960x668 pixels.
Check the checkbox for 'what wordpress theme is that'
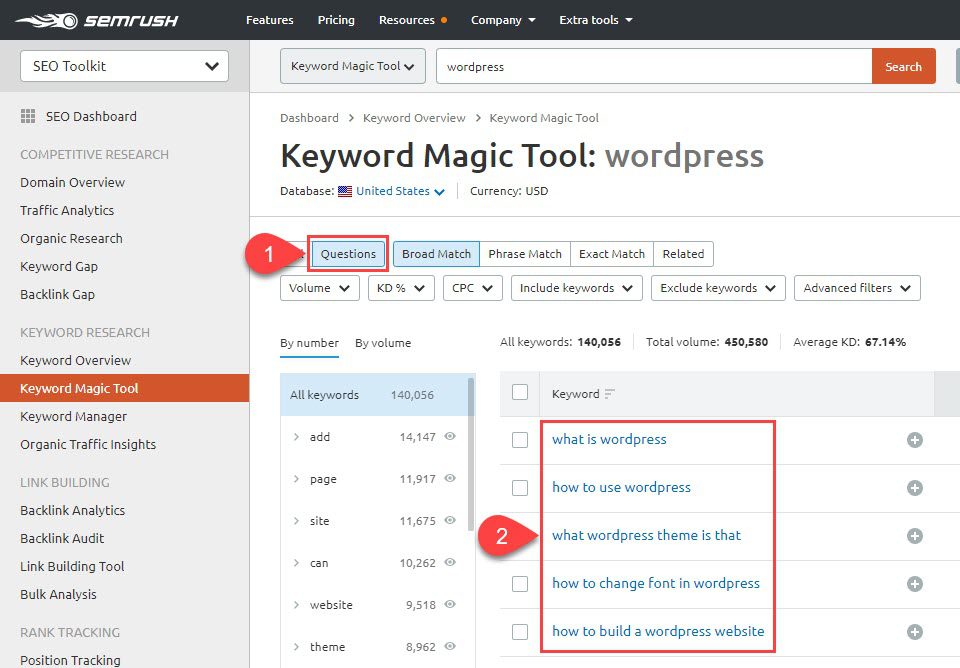point(519,536)
